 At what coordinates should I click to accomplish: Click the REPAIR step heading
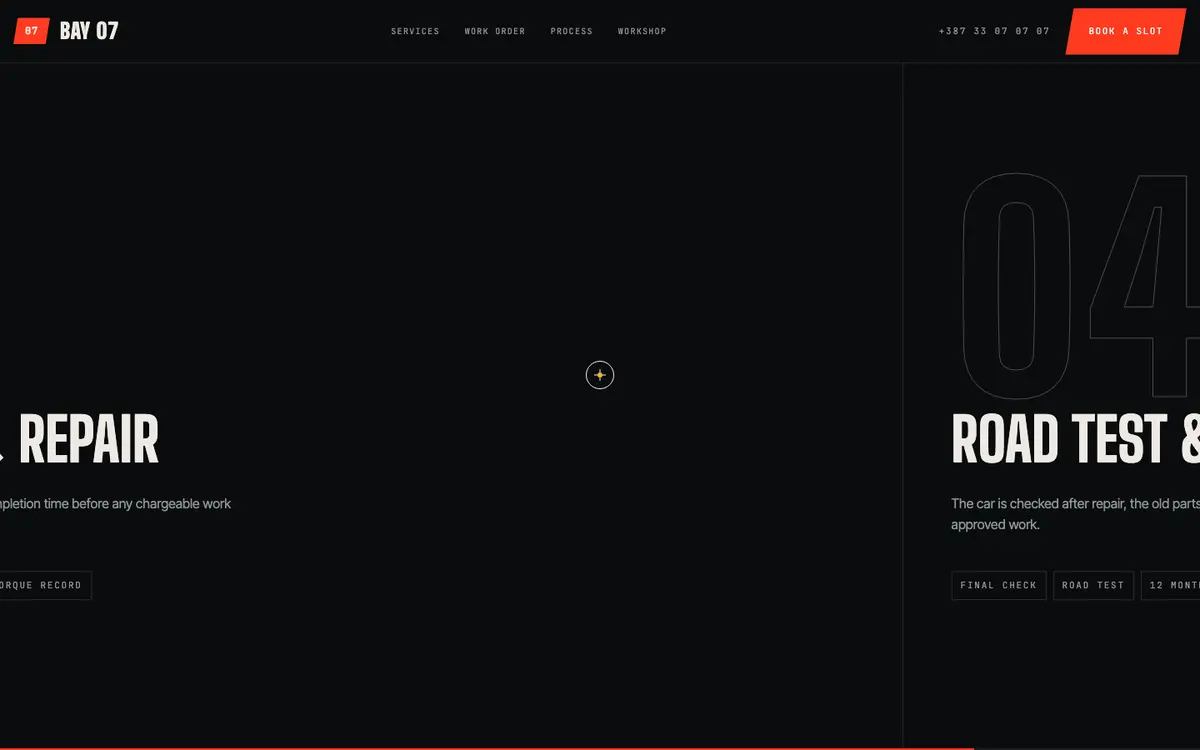click(x=88, y=440)
